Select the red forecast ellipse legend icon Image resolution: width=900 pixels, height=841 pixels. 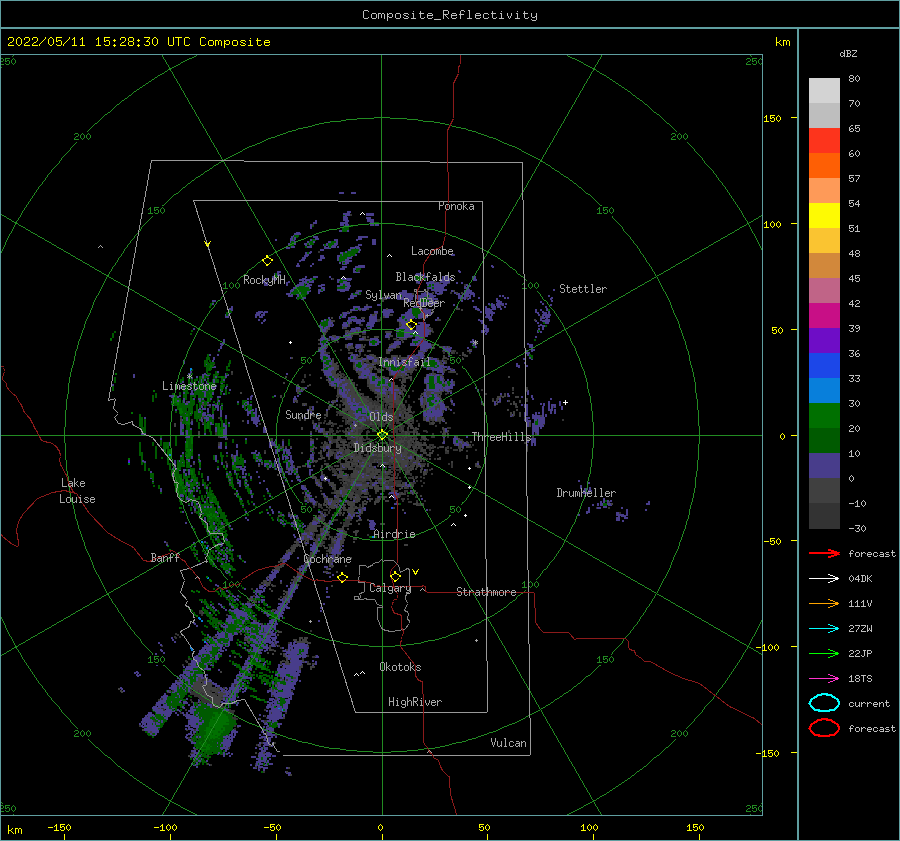[x=824, y=728]
